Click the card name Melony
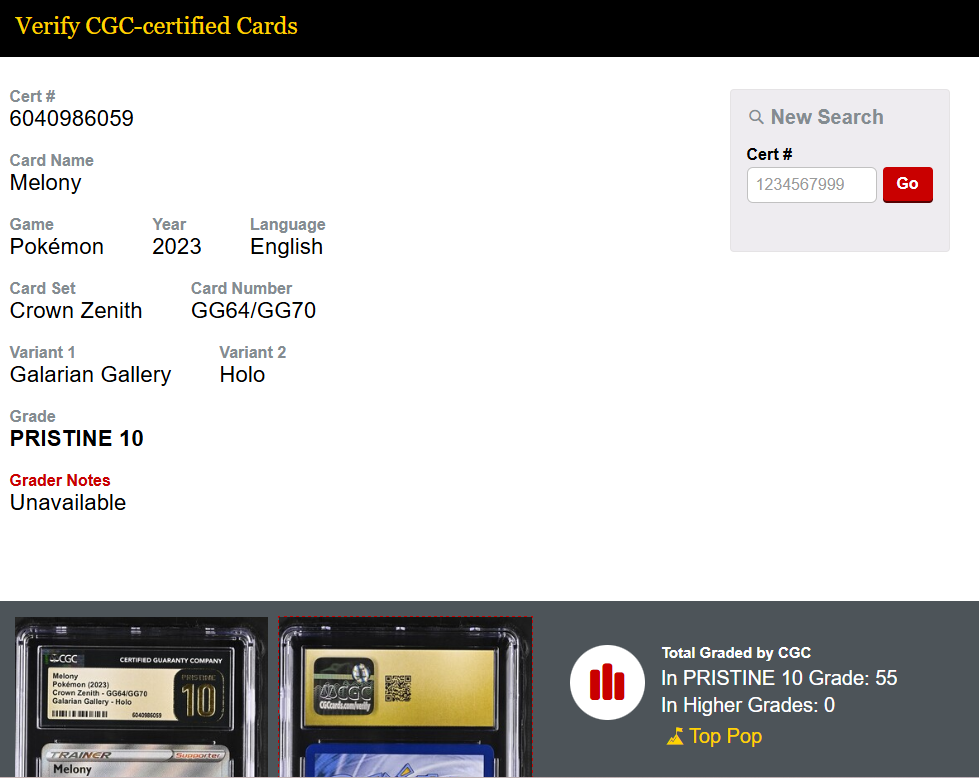This screenshot has width=979, height=778. click(46, 182)
